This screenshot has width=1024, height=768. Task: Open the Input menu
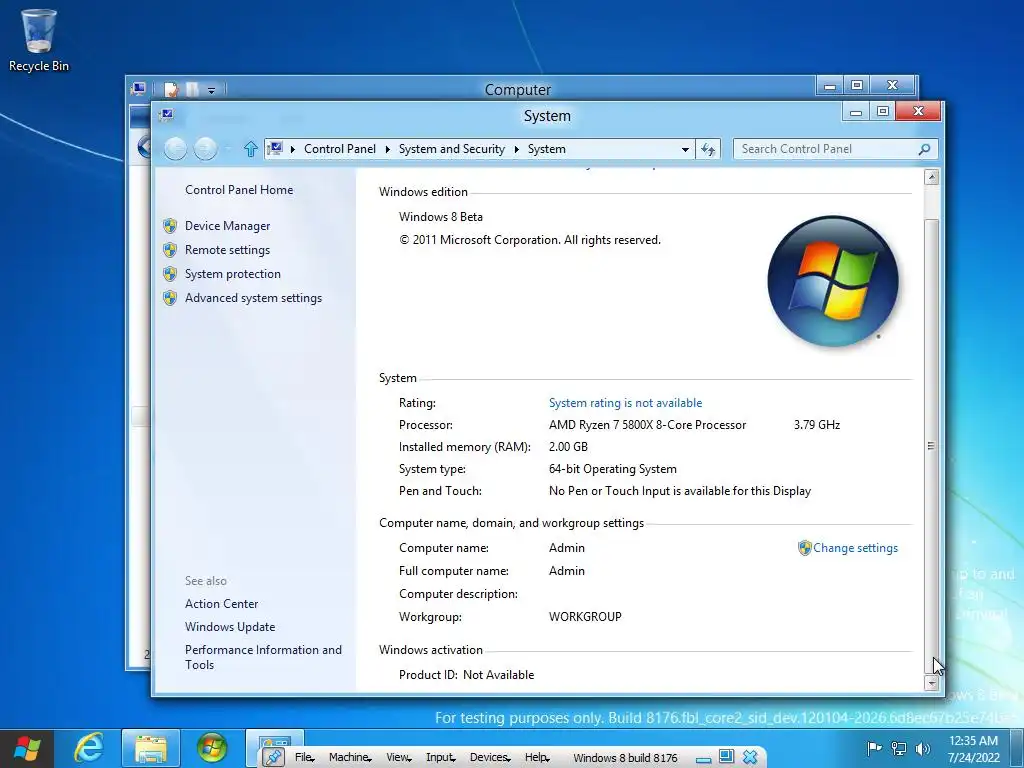tap(440, 757)
